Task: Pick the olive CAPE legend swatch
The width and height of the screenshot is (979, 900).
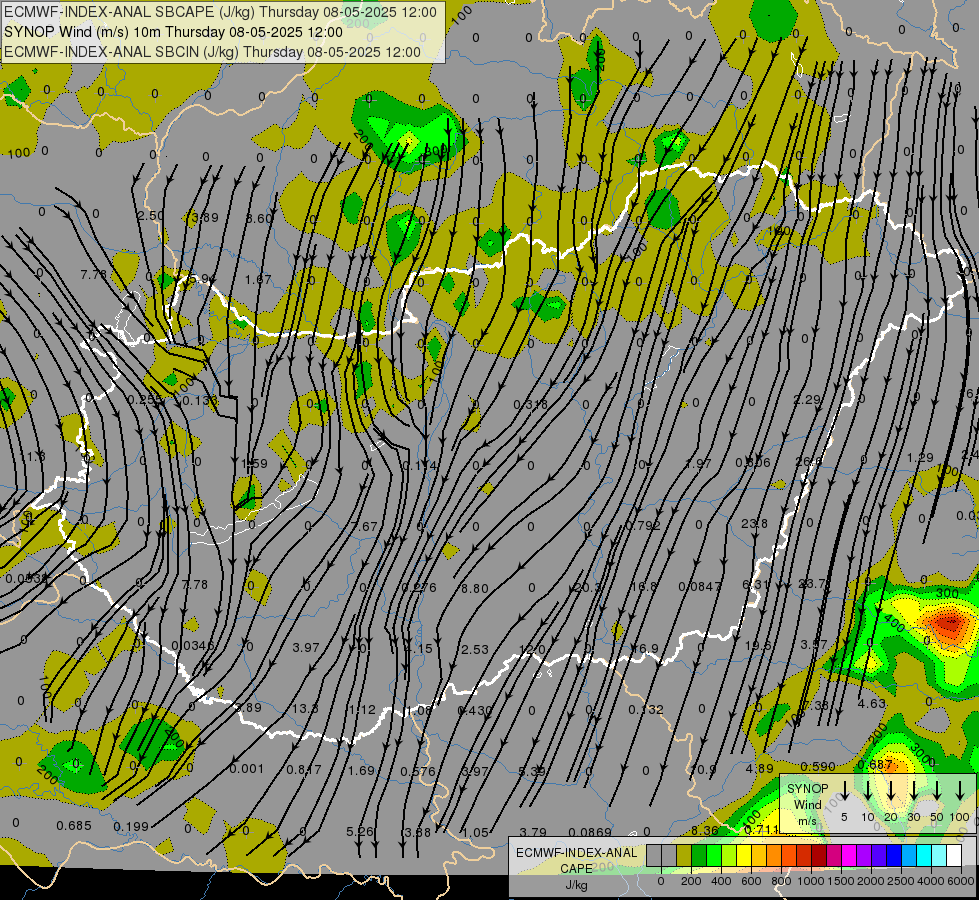Action: 684,855
